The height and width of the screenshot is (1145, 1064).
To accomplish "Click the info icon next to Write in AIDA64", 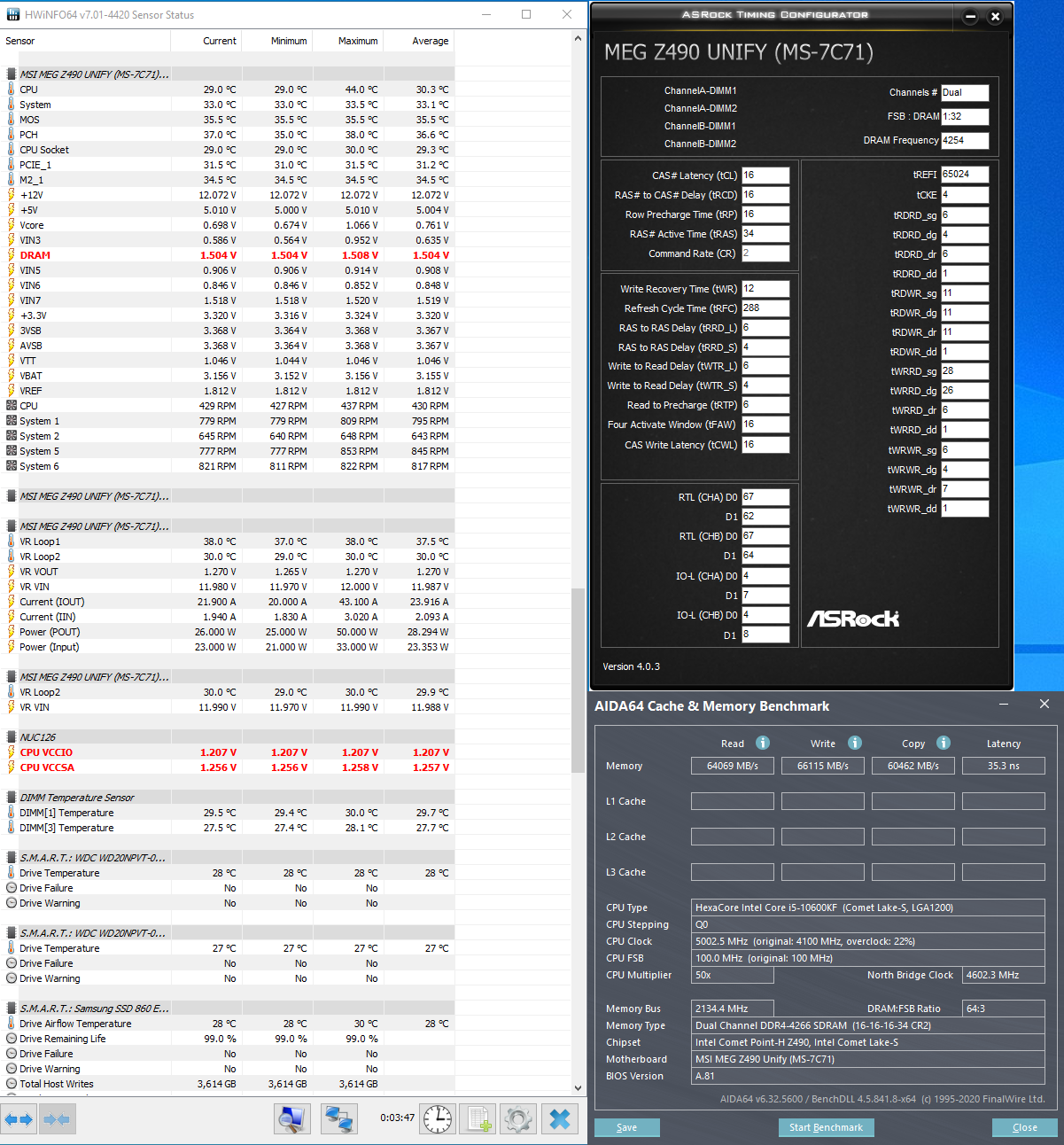I will coord(855,743).
